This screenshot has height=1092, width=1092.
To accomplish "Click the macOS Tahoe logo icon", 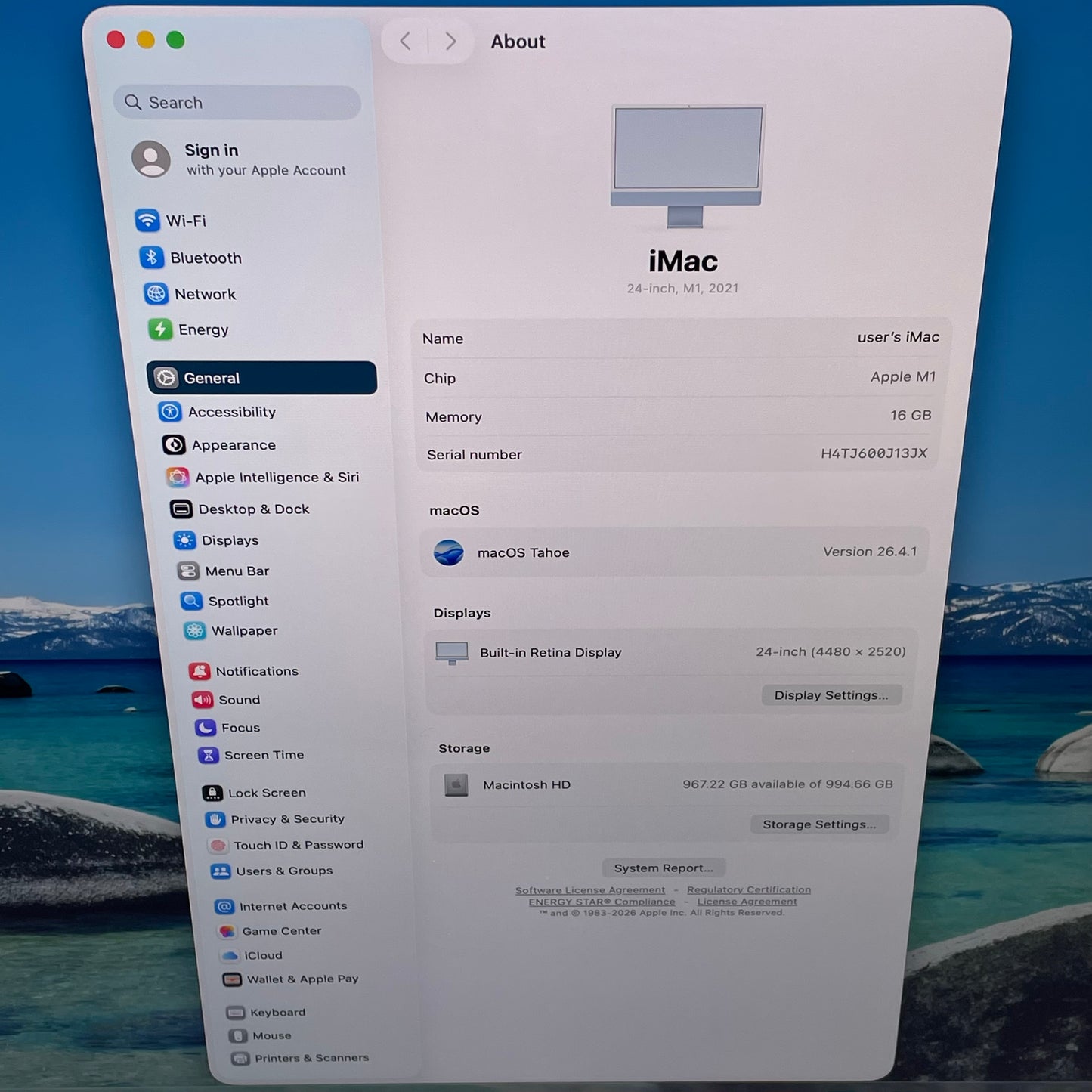I will (449, 552).
